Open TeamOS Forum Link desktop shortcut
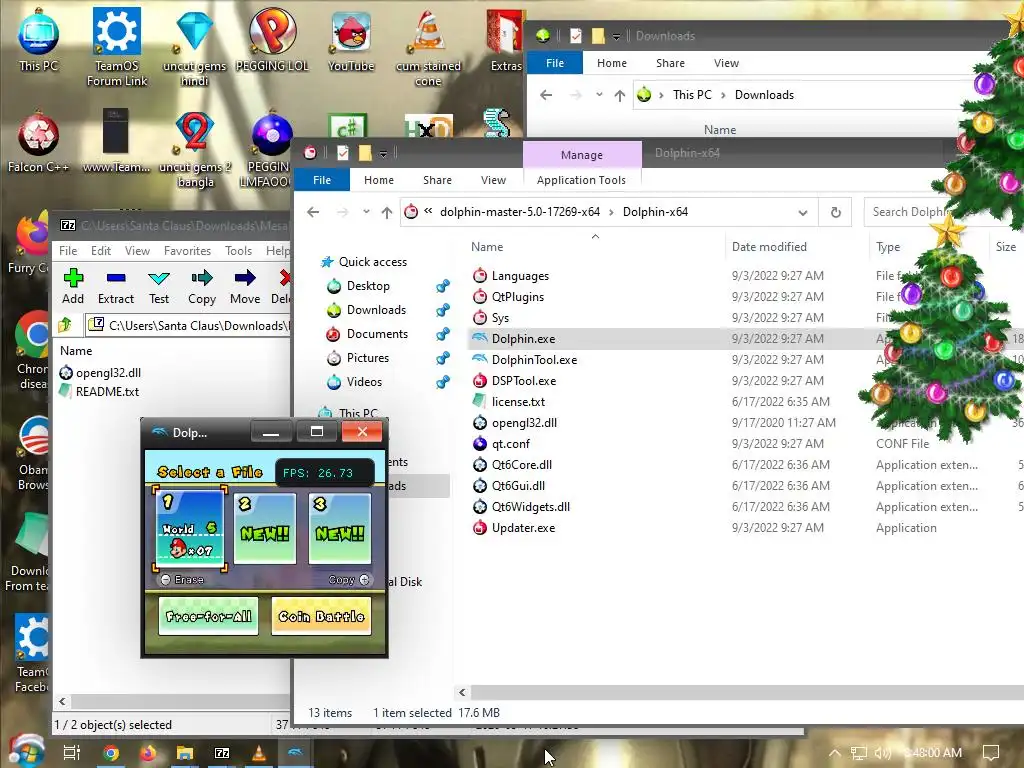The width and height of the screenshot is (1024, 768). click(117, 46)
